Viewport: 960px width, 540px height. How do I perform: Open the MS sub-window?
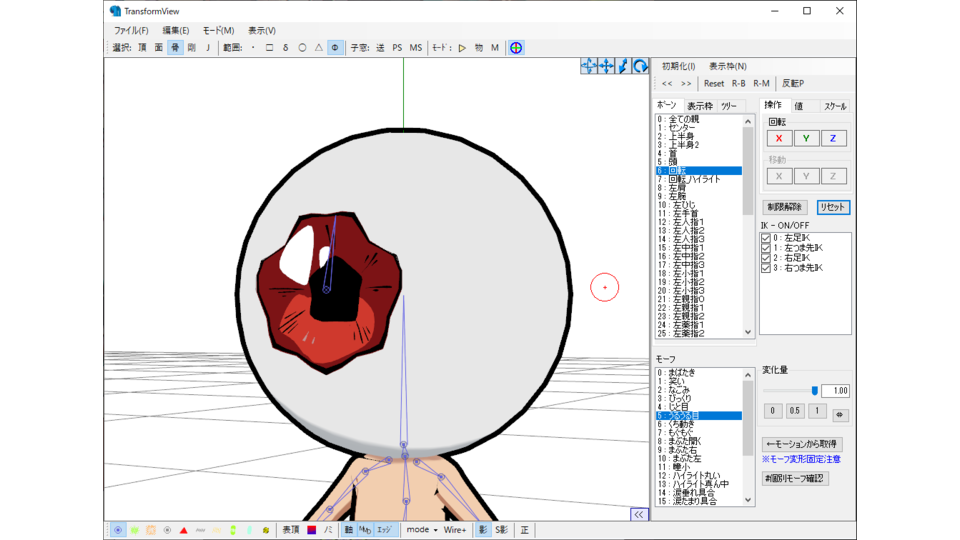[x=416, y=48]
